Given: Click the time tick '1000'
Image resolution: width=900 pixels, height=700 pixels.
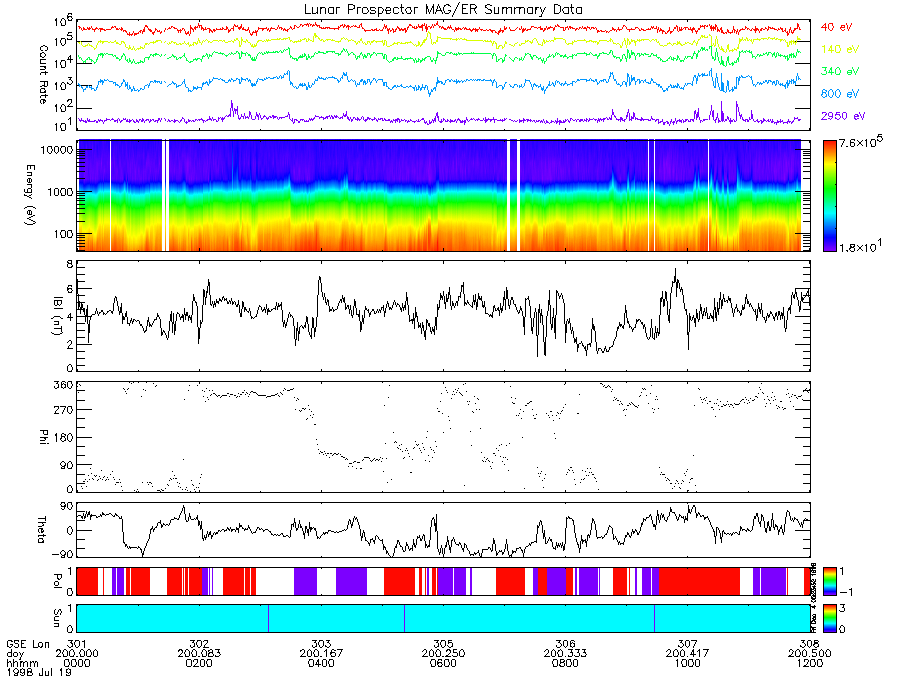Looking at the screenshot, I should [687, 663].
